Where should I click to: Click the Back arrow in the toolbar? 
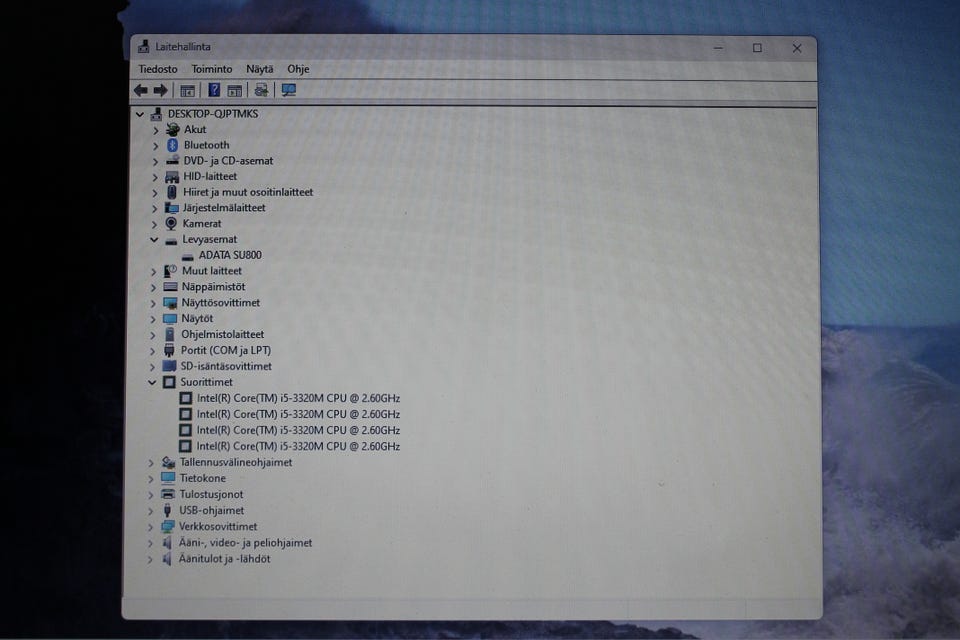pyautogui.click(x=141, y=91)
